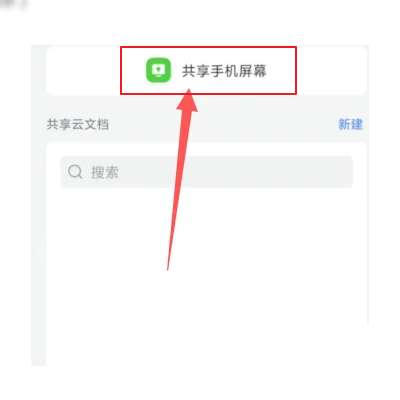Click the white card right of 共享手机屏幕
Screen dimensions: 400x400
click(332, 71)
